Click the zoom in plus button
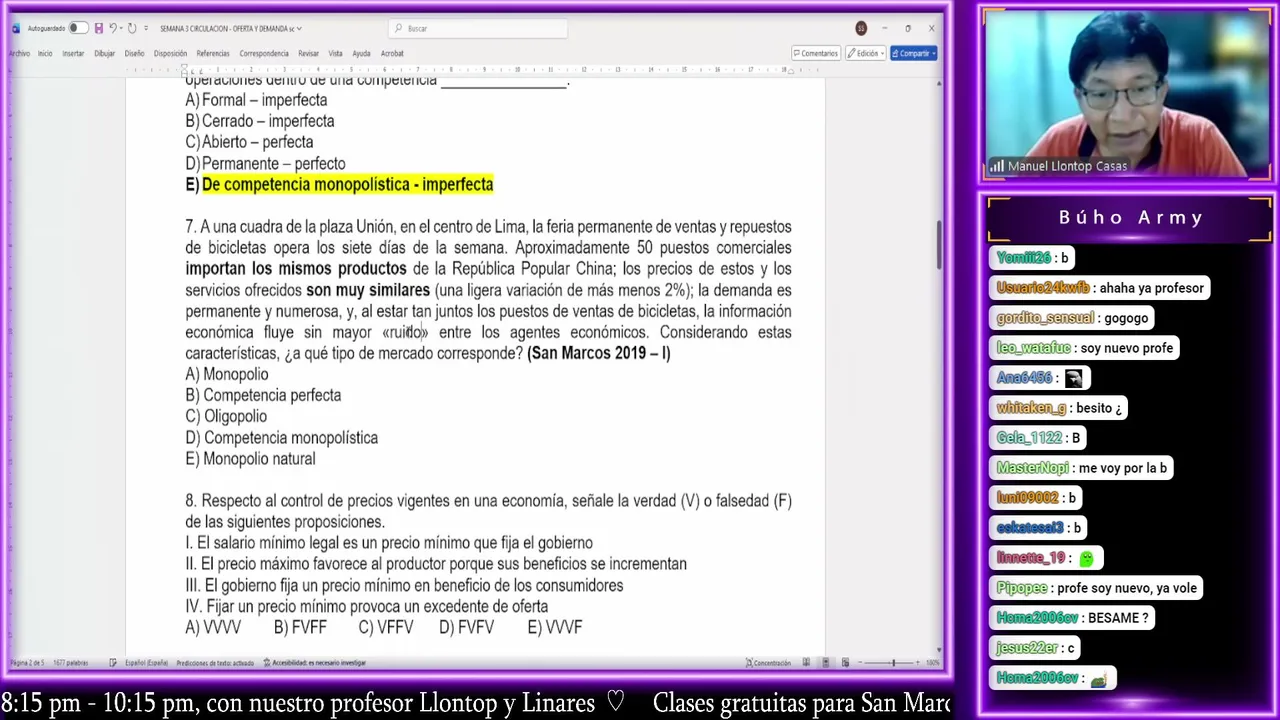The height and width of the screenshot is (720, 1280). click(x=919, y=663)
